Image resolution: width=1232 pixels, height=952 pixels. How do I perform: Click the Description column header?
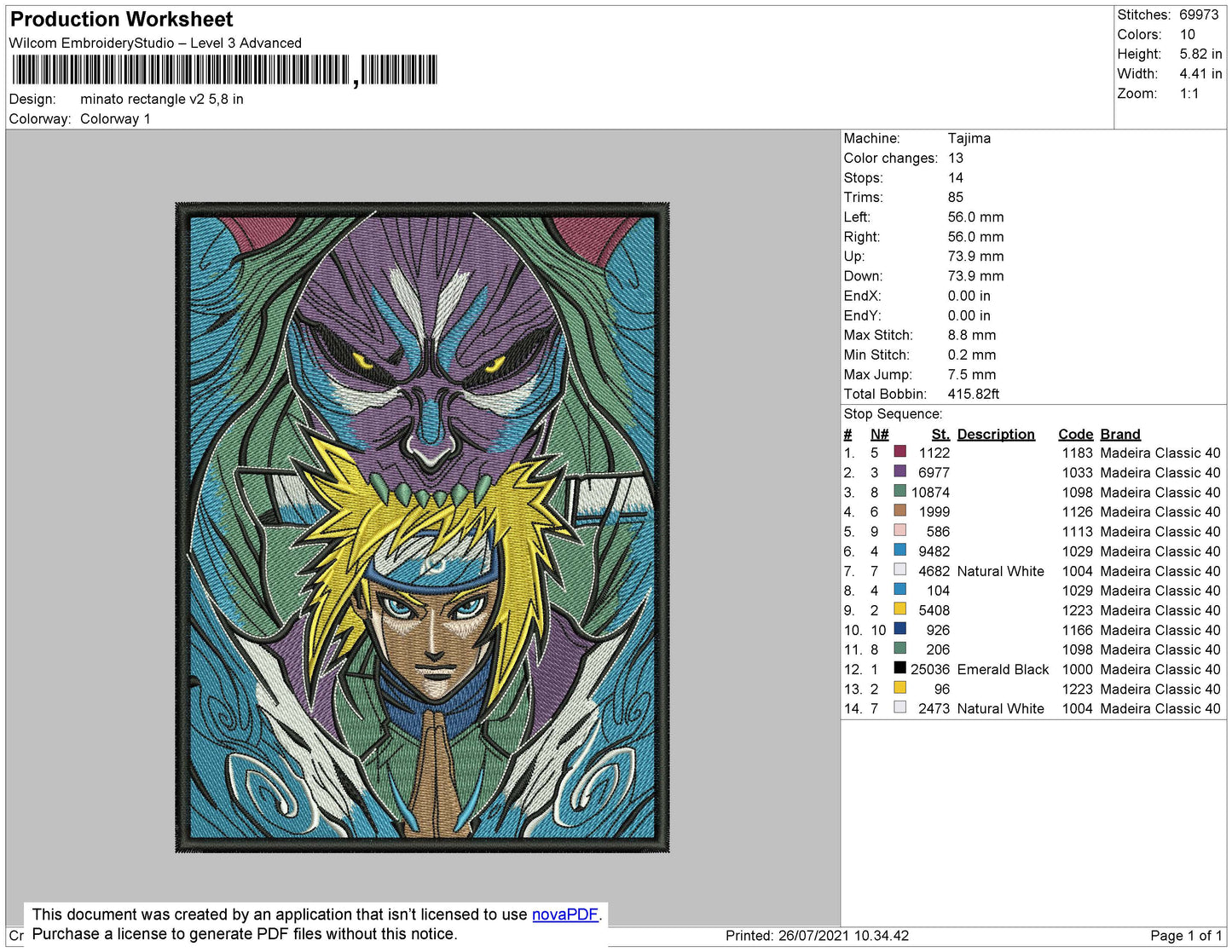[996, 434]
